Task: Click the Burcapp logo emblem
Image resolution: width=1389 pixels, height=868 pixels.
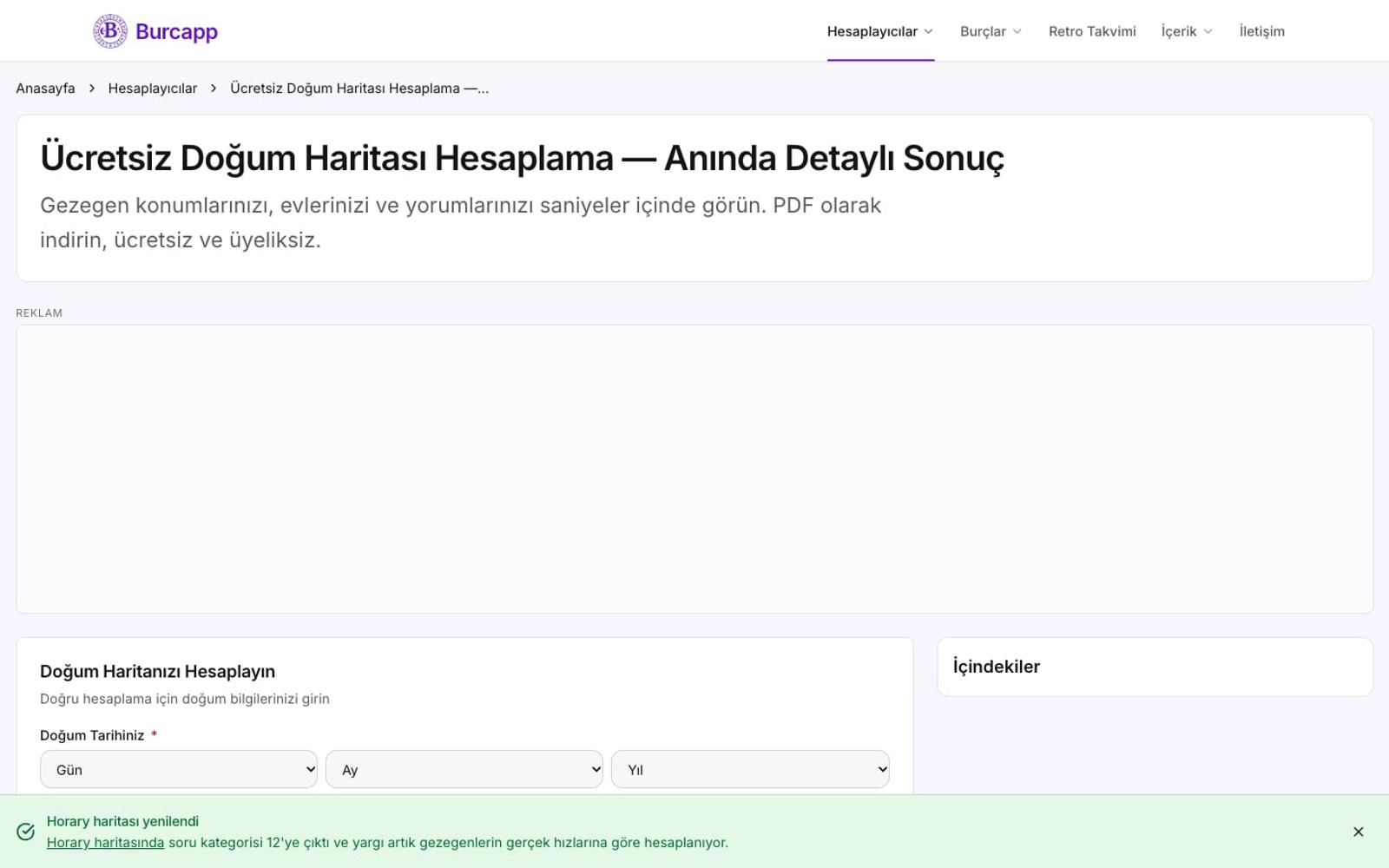Action: 110,31
